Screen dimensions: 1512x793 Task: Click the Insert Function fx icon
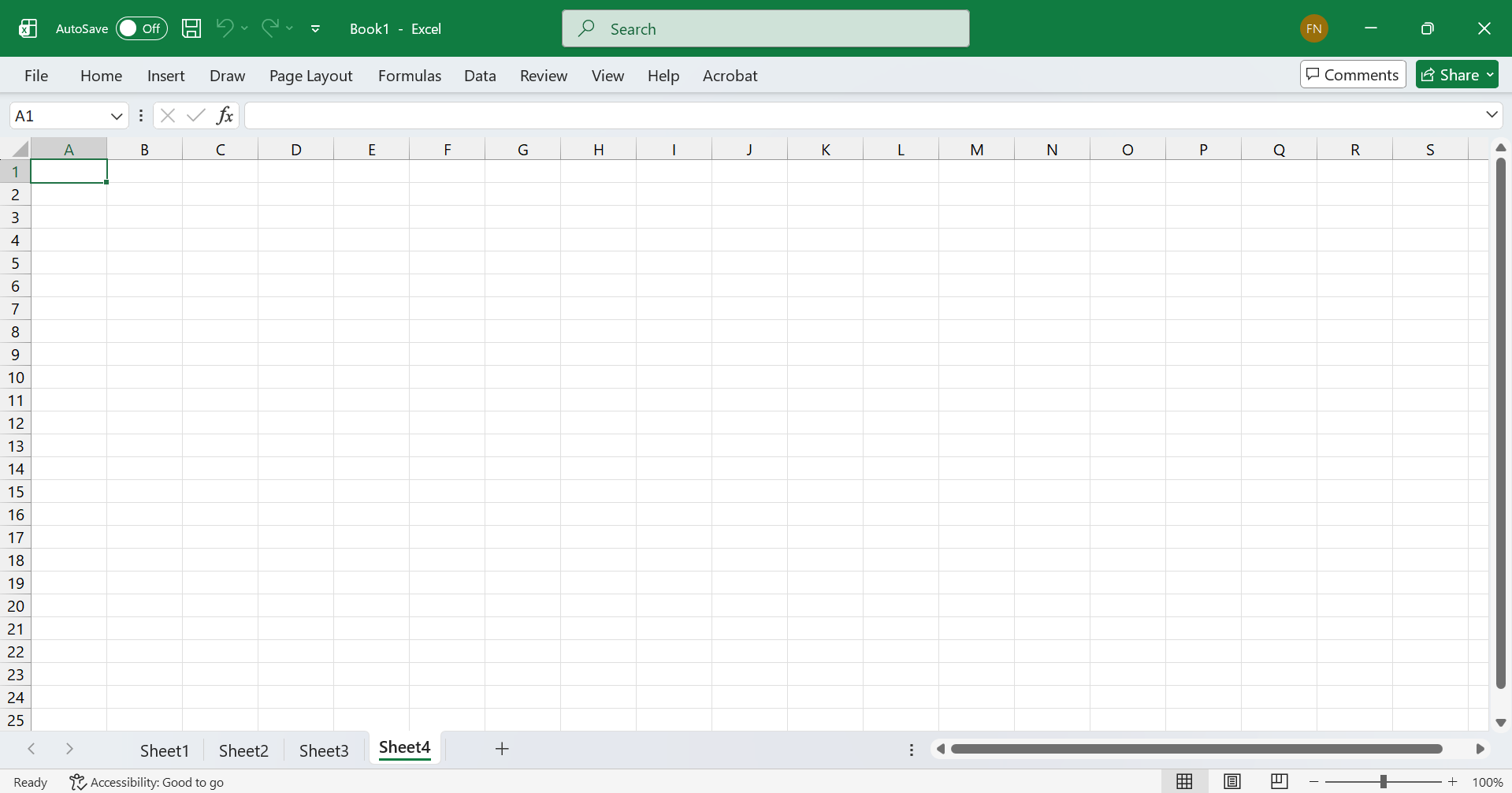pos(225,116)
